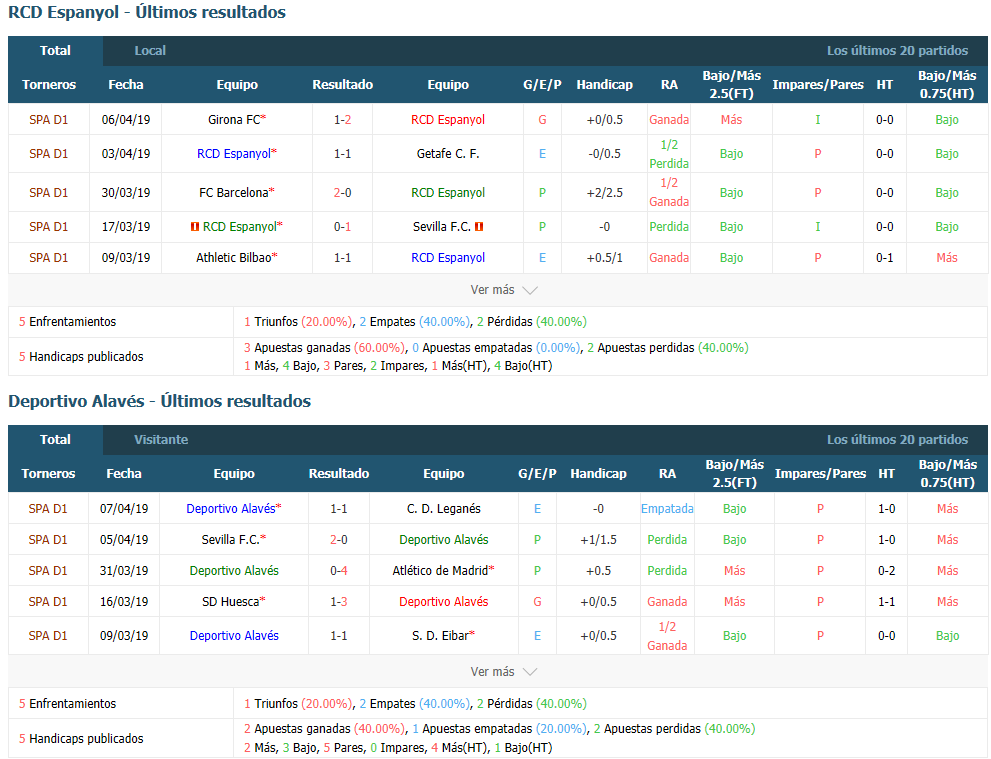Click the HT score 0-2
The image size is (991, 759).
[887, 571]
